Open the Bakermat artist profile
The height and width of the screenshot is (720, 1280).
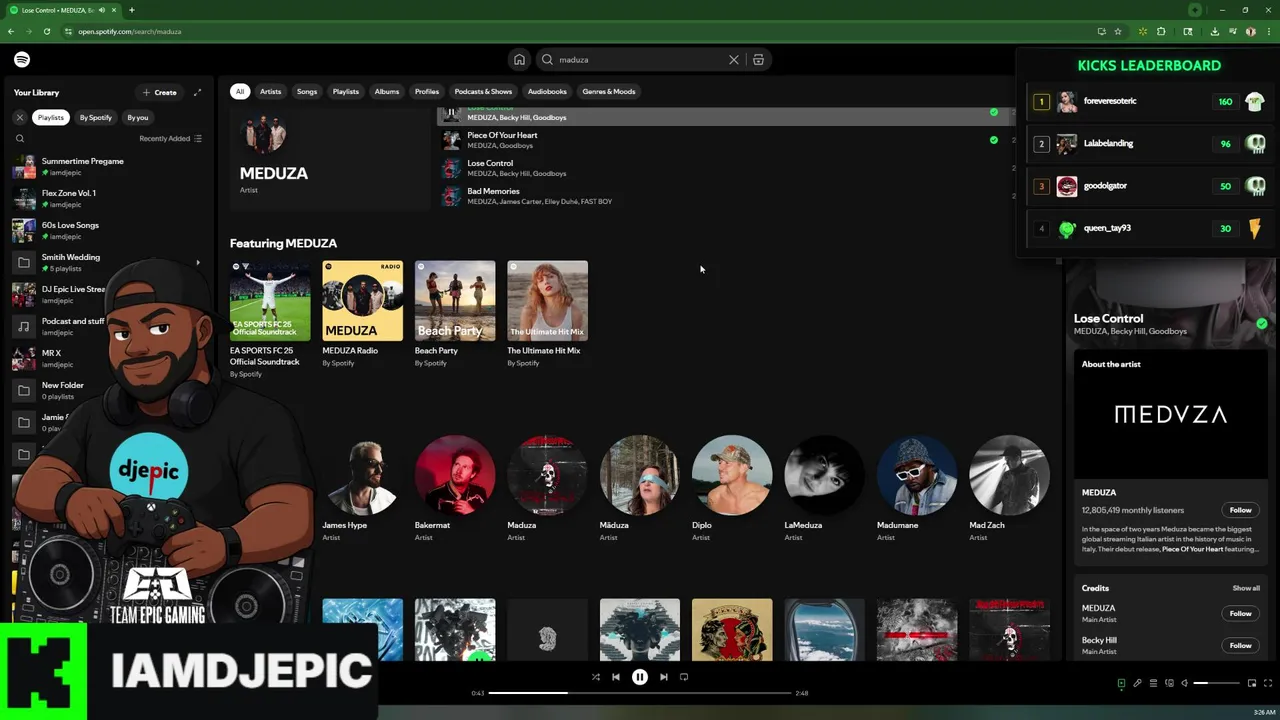(455, 488)
